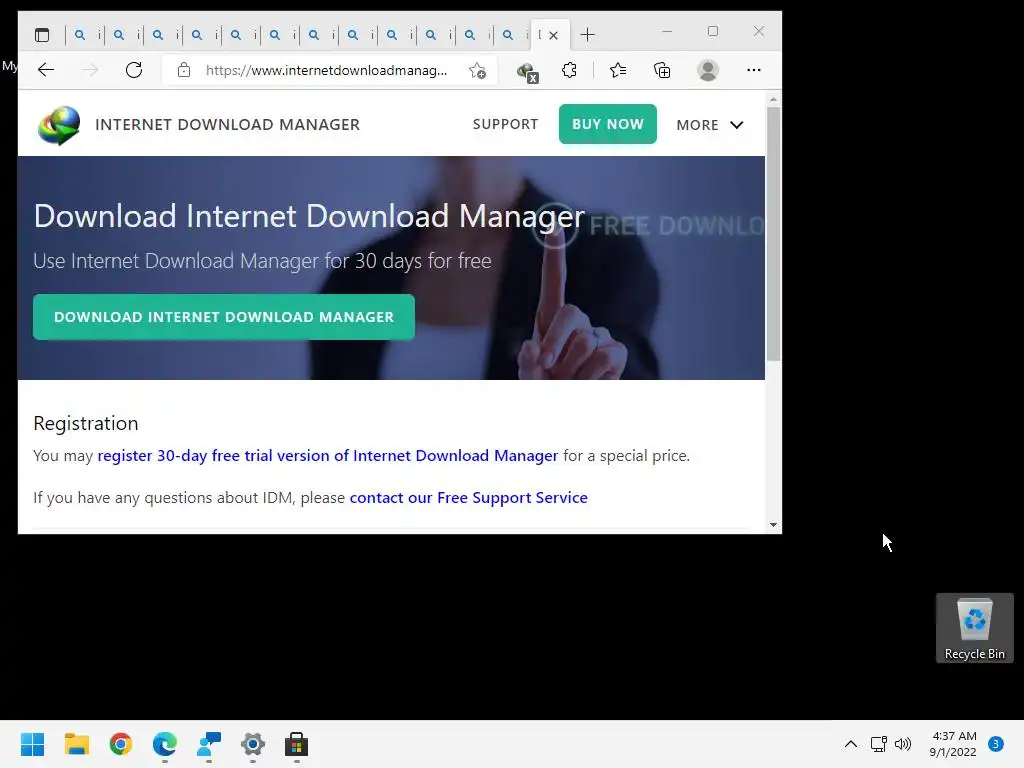Click page scrollbar down arrow
This screenshot has width=1024, height=768.
(773, 524)
